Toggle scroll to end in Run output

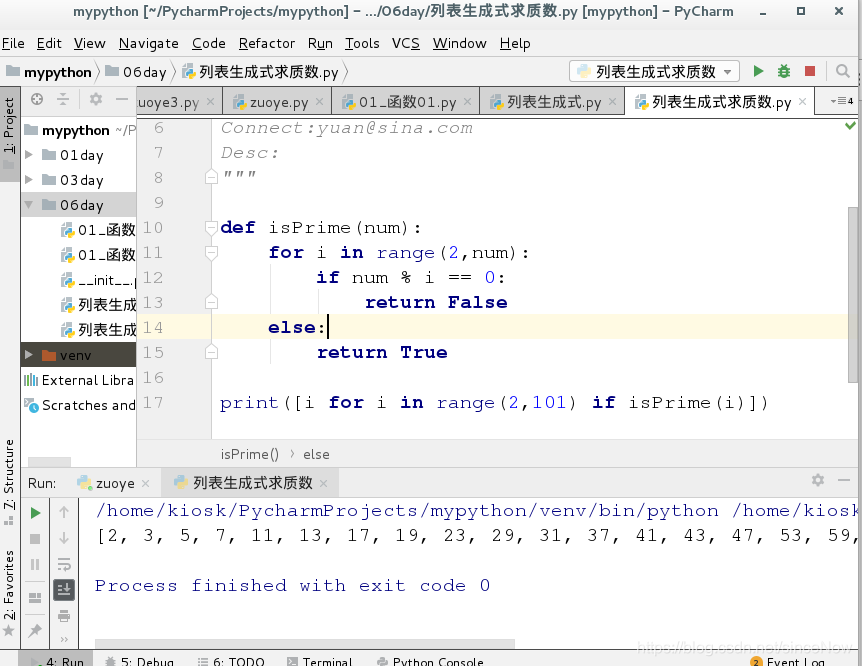click(x=64, y=590)
